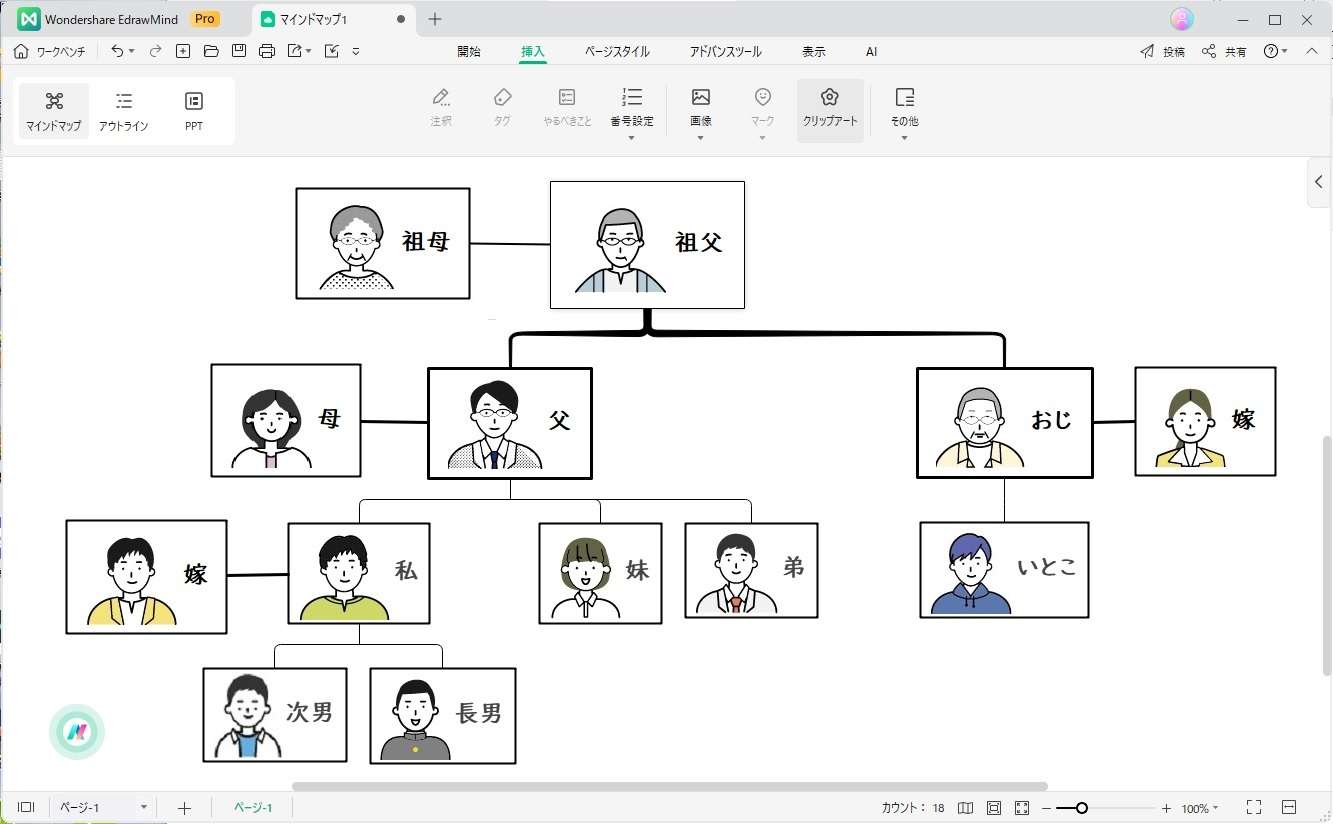Open the AI menu tab
The image size is (1333, 824).
pos(871,51)
